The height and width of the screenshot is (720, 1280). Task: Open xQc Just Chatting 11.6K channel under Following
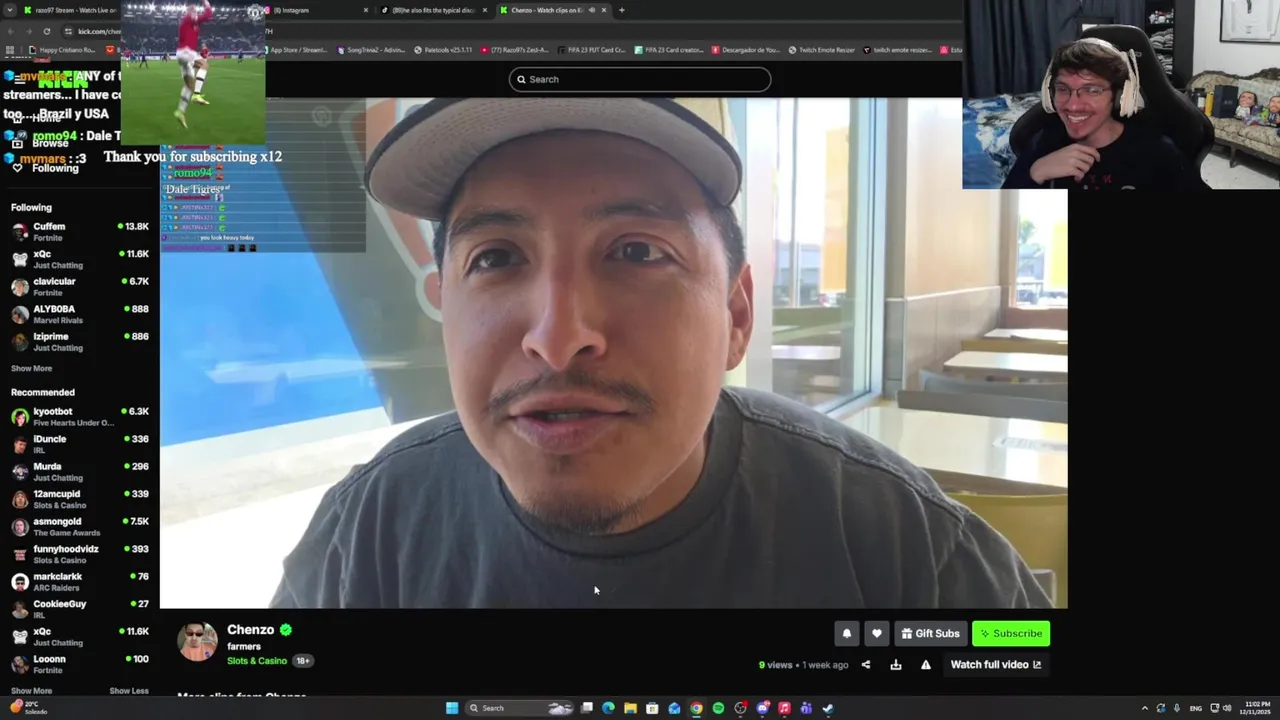(80, 259)
